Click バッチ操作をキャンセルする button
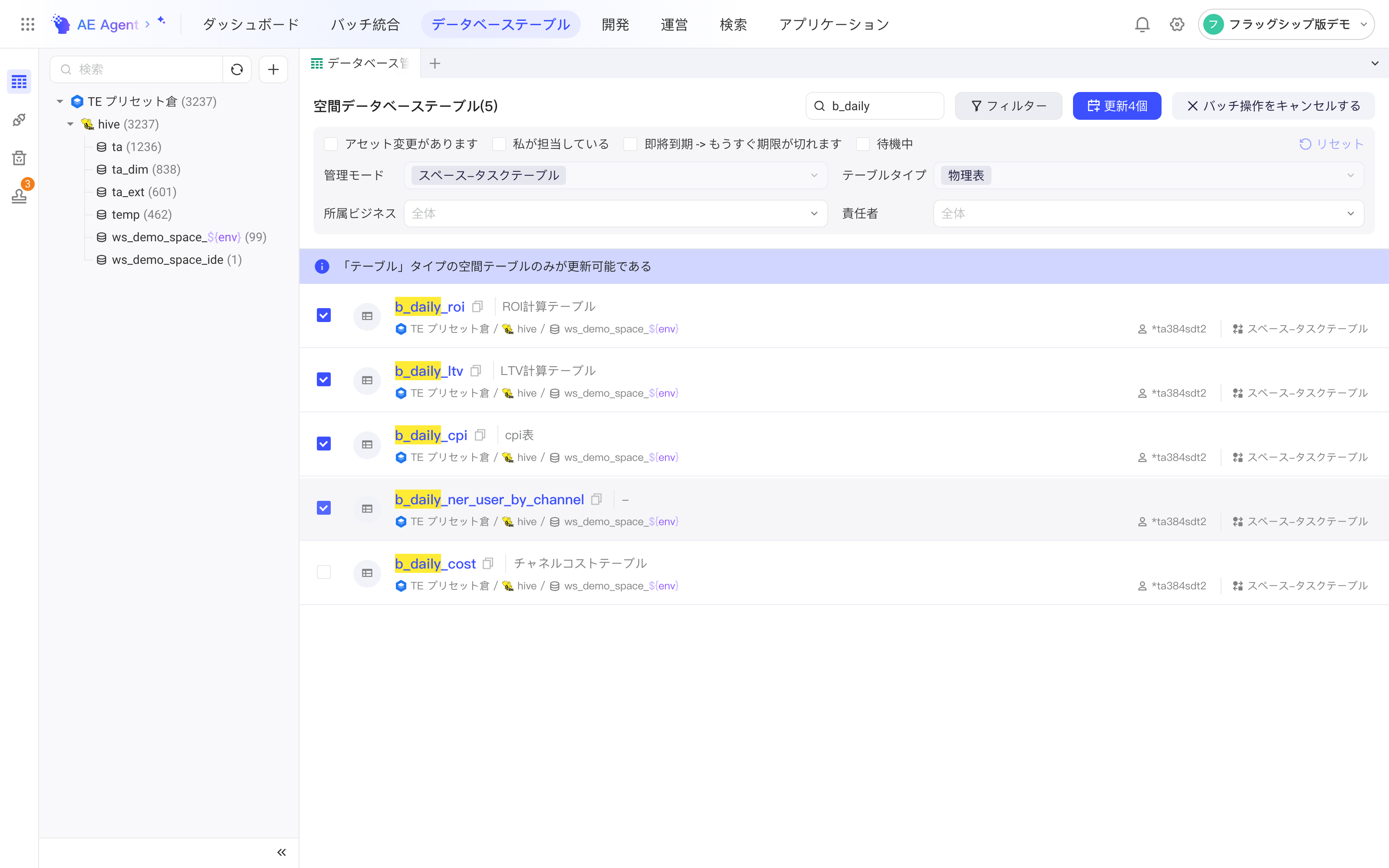Screen dimensions: 1389x868 1273,105
